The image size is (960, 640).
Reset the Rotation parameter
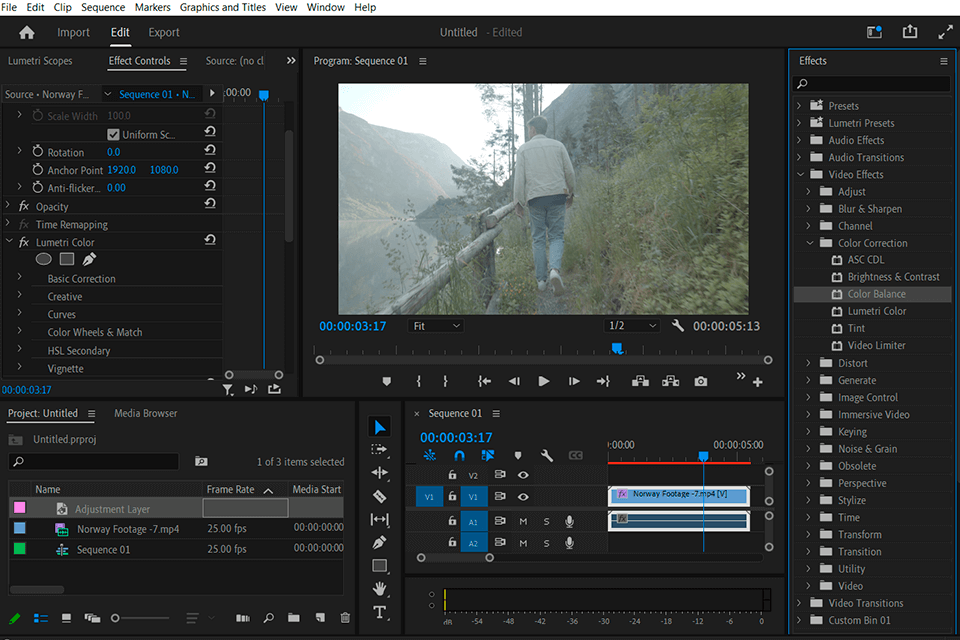210,150
